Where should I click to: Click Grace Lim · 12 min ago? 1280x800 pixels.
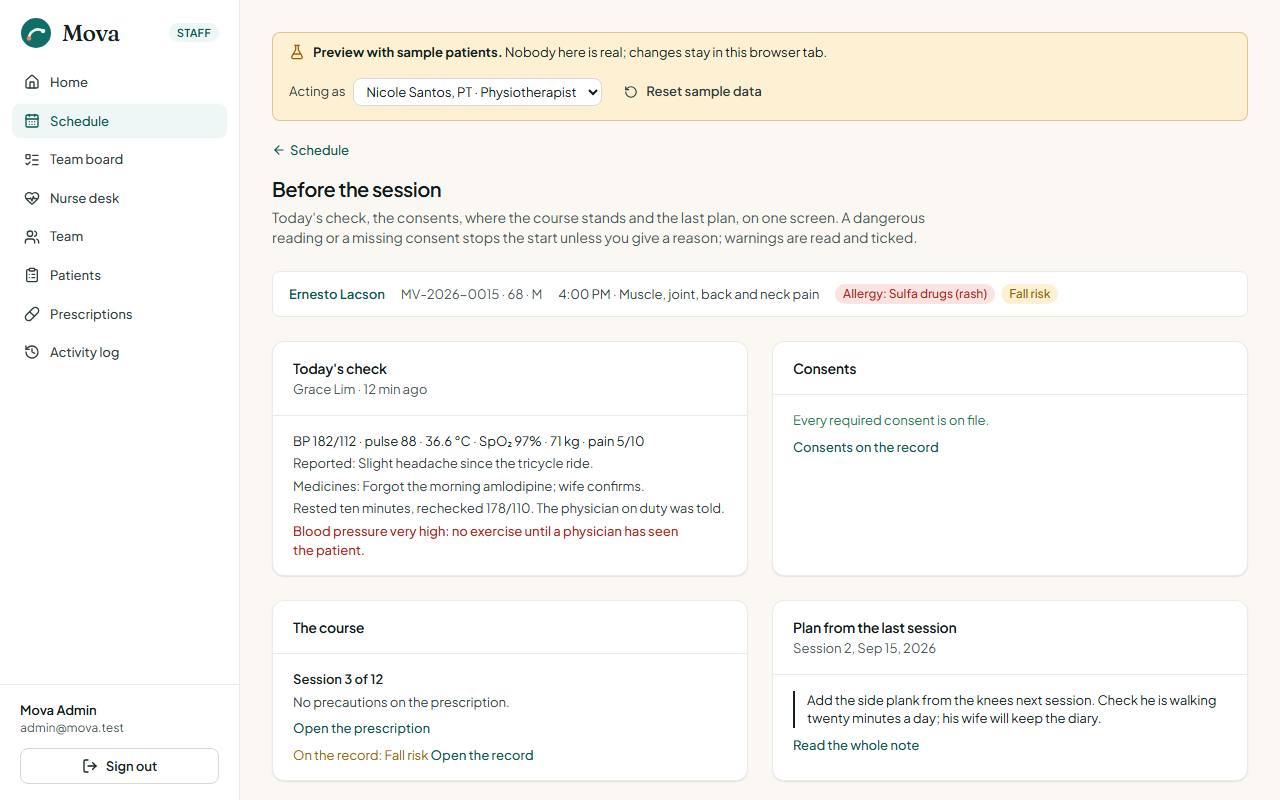tap(360, 389)
